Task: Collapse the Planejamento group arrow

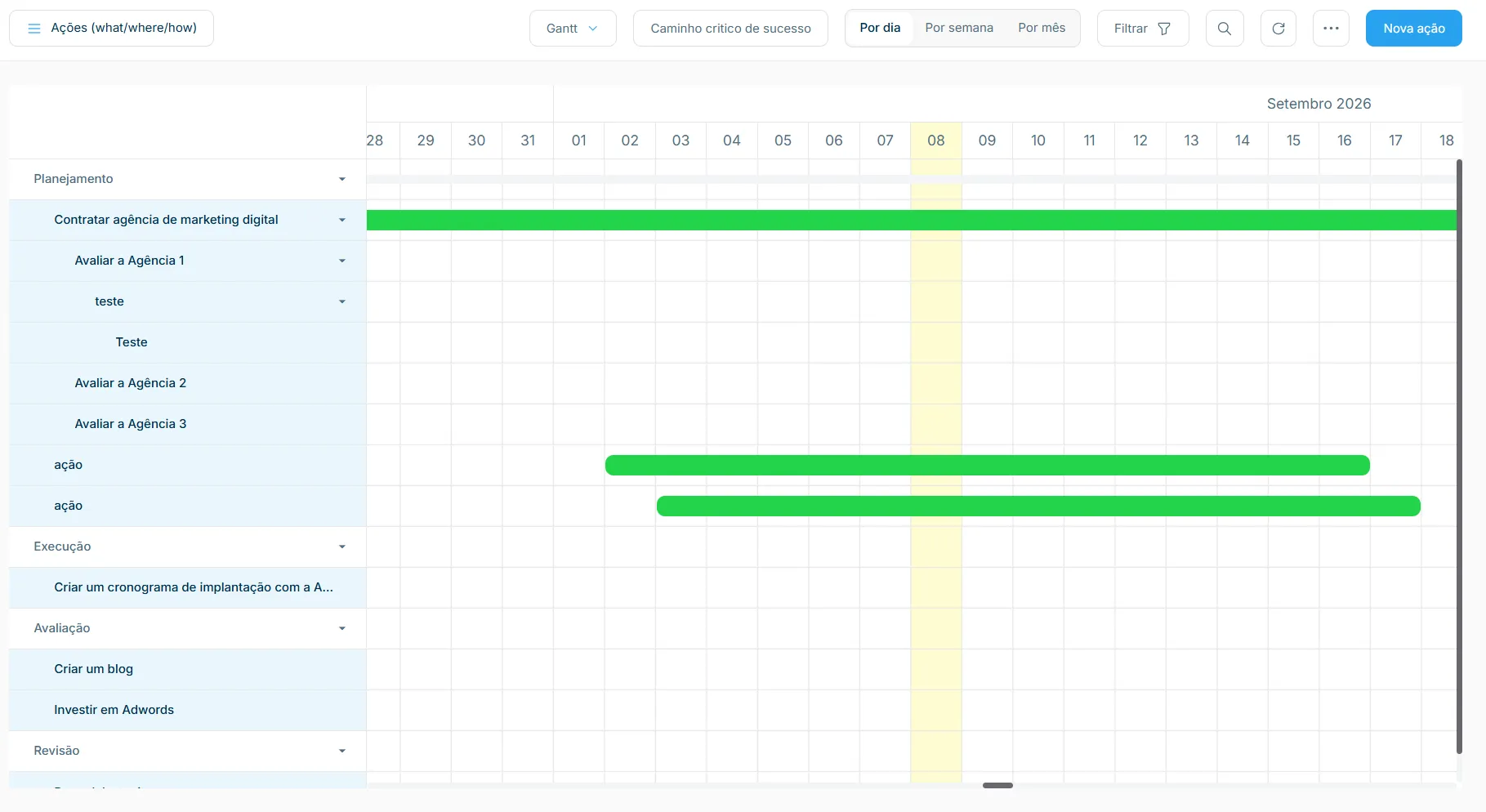Action: [x=342, y=179]
